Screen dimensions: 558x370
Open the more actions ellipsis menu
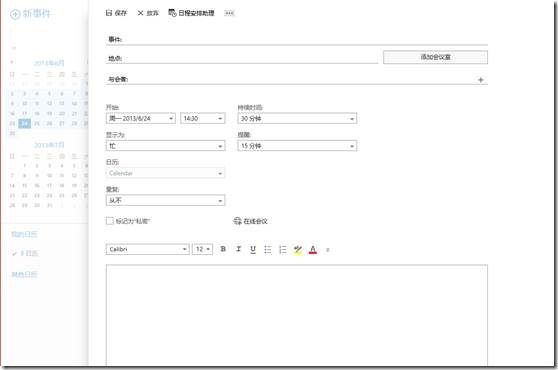[229, 13]
